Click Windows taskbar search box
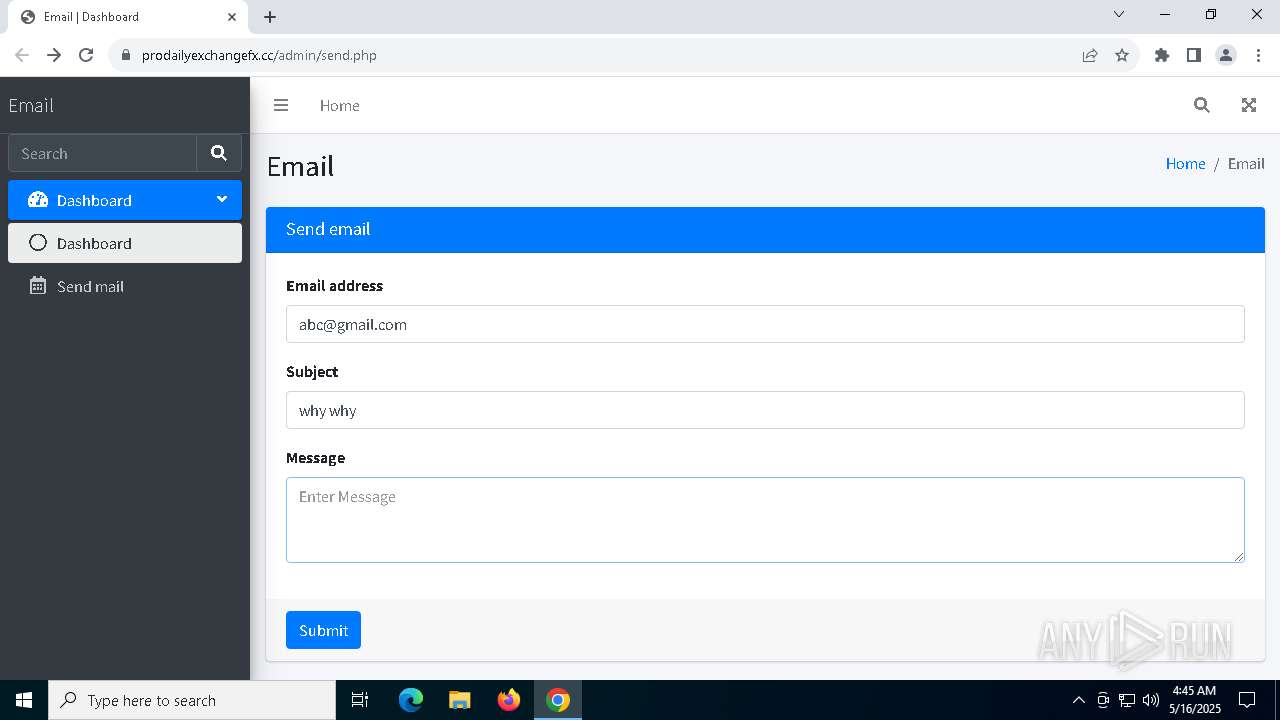 click(x=192, y=700)
